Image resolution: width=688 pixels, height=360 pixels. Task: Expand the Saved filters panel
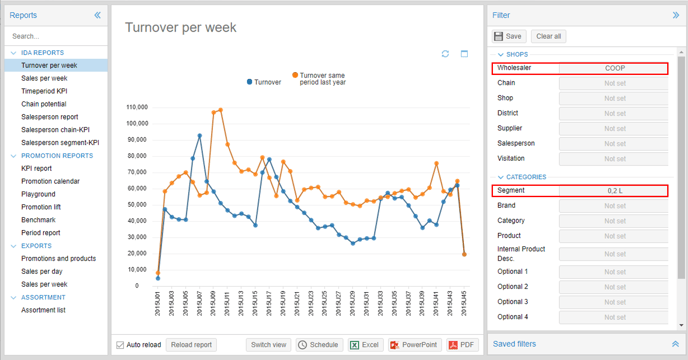[x=675, y=344]
